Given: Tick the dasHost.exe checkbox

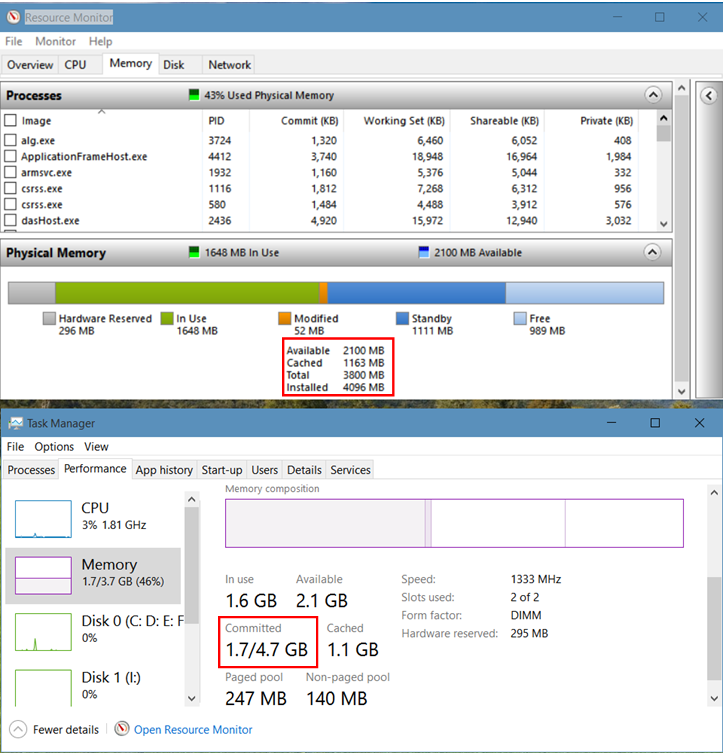Looking at the screenshot, I should point(11,220).
